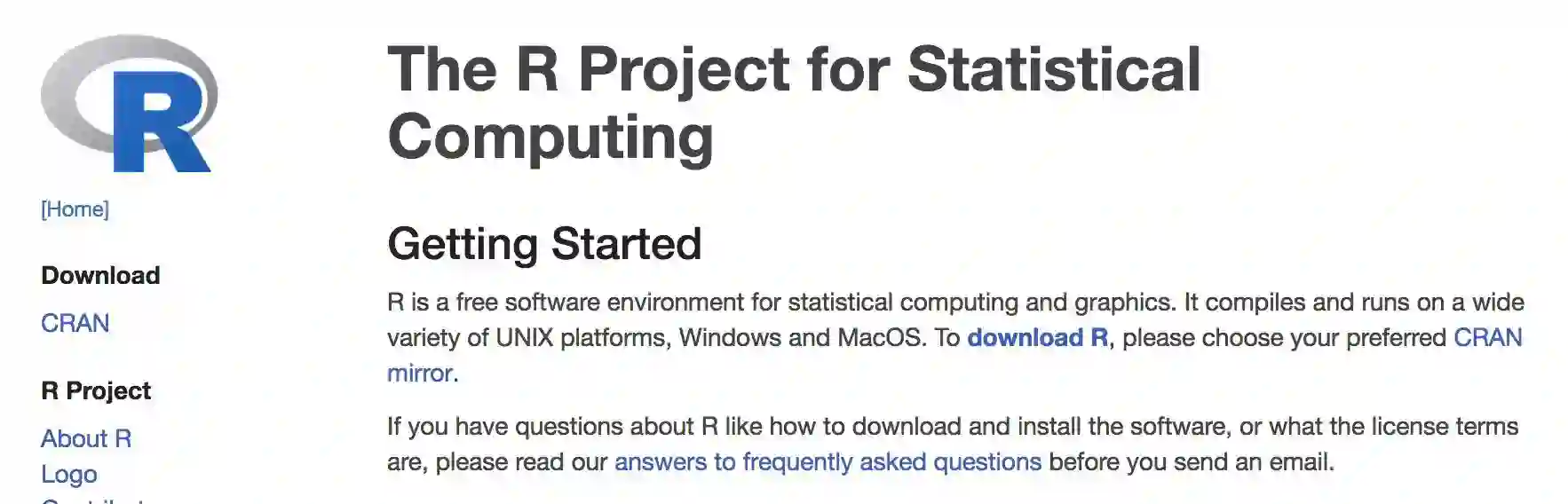Screen dimensions: 1568x504
Task: Select the Getting Started heading
Action: tap(544, 244)
